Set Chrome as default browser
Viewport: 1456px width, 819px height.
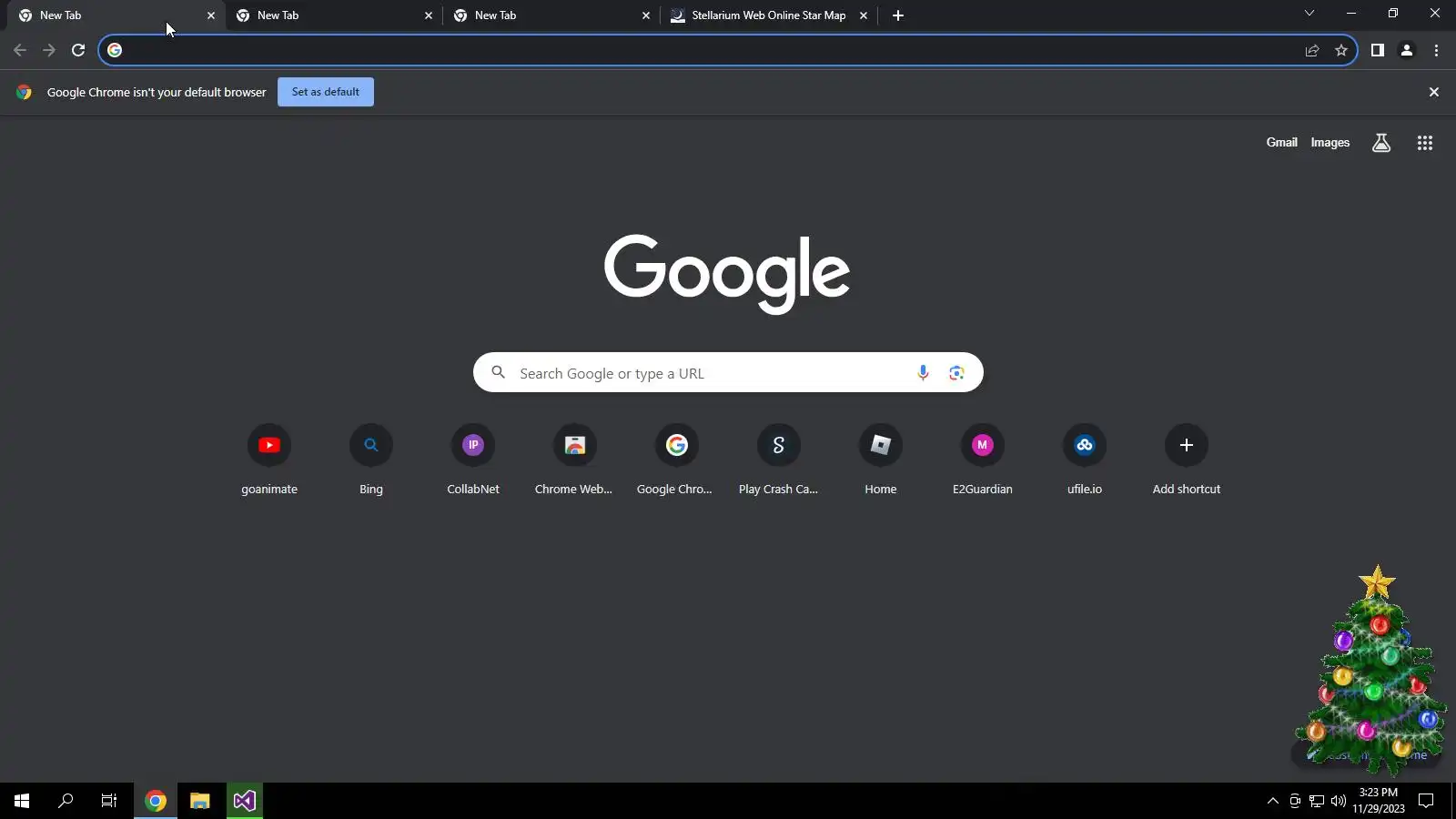326,92
